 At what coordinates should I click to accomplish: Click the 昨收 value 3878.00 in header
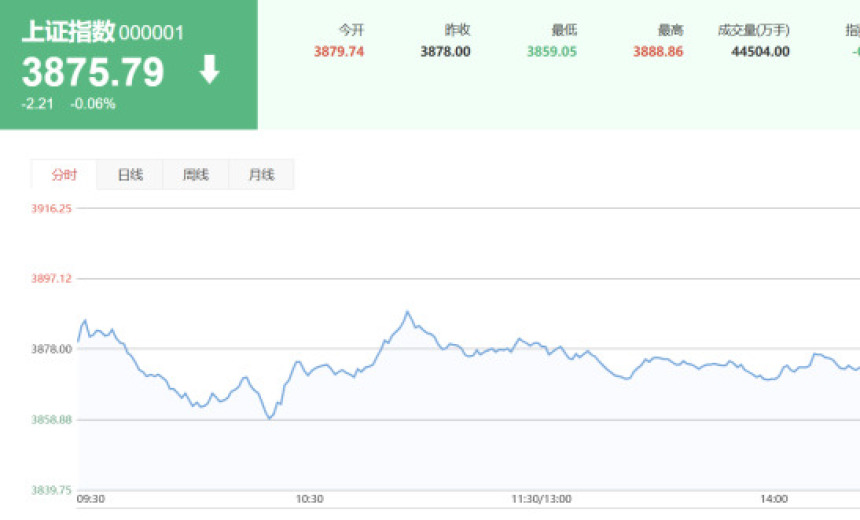pos(445,52)
